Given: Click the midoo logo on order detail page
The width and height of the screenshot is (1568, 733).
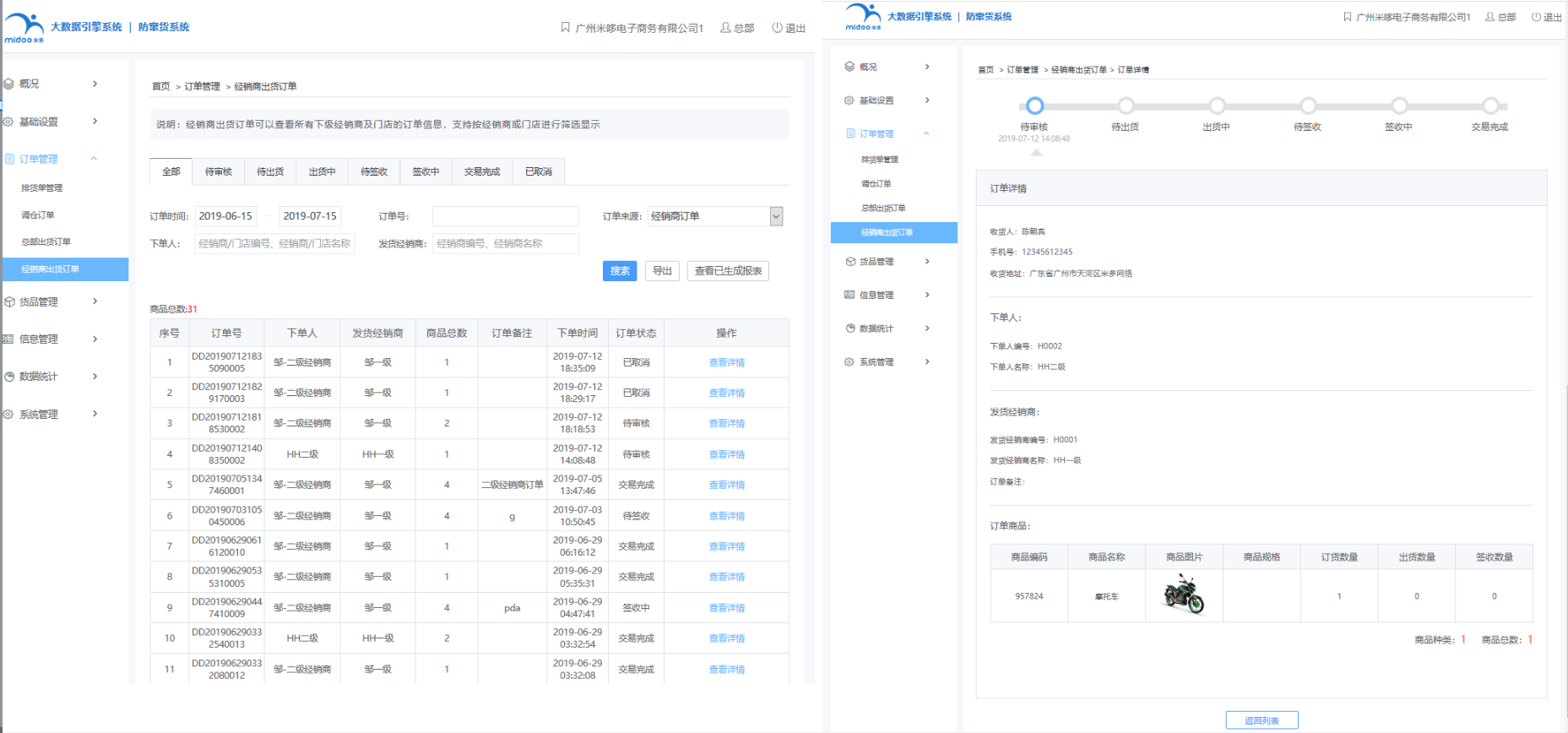Looking at the screenshot, I should [x=863, y=17].
